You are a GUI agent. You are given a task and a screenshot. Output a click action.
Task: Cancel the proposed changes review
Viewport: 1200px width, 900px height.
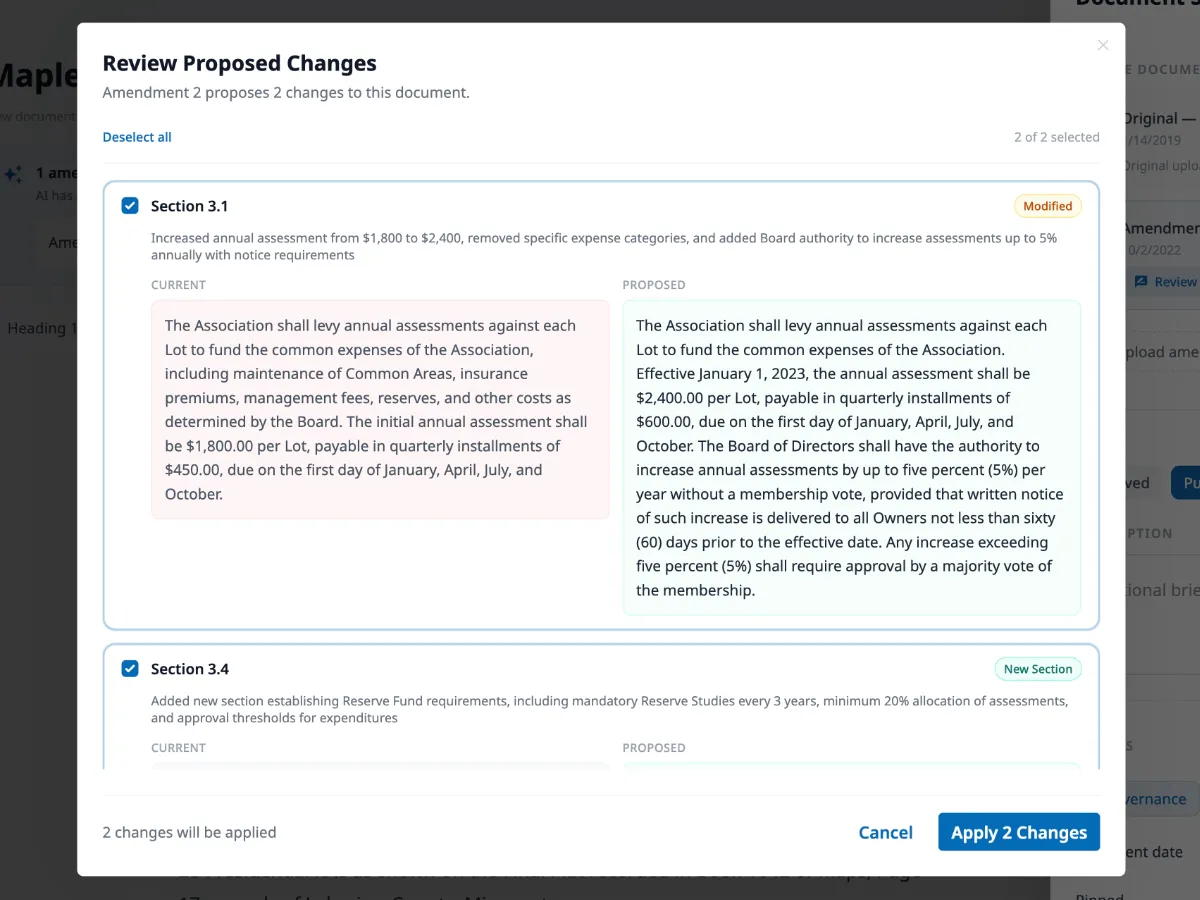[x=885, y=832]
